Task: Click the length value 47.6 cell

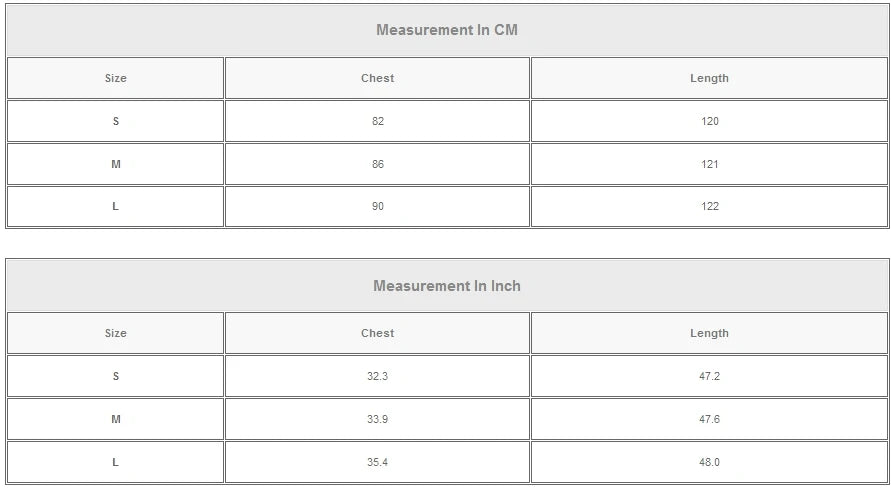Action: tap(709, 419)
